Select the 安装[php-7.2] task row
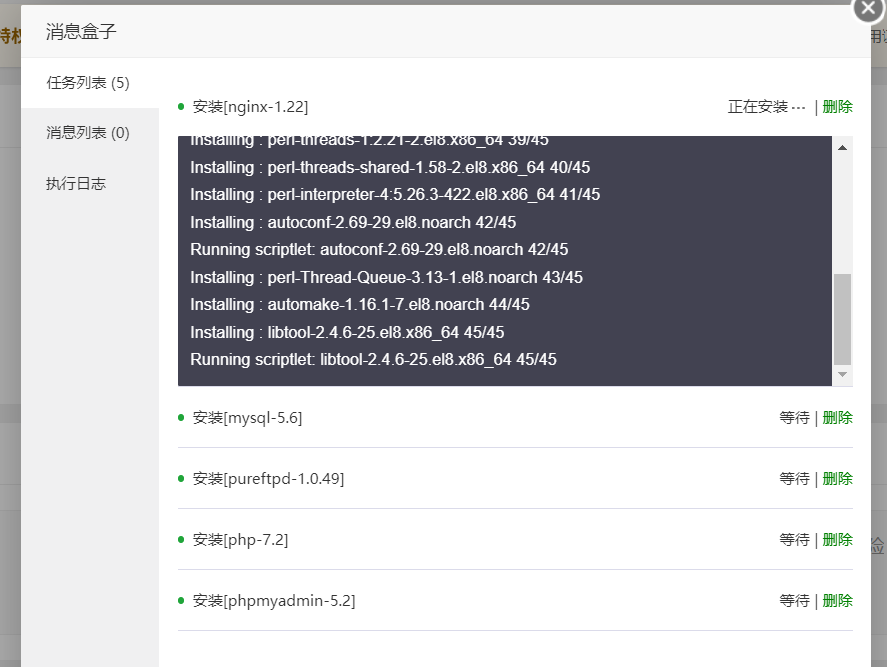This screenshot has width=887, height=667. click(x=515, y=540)
